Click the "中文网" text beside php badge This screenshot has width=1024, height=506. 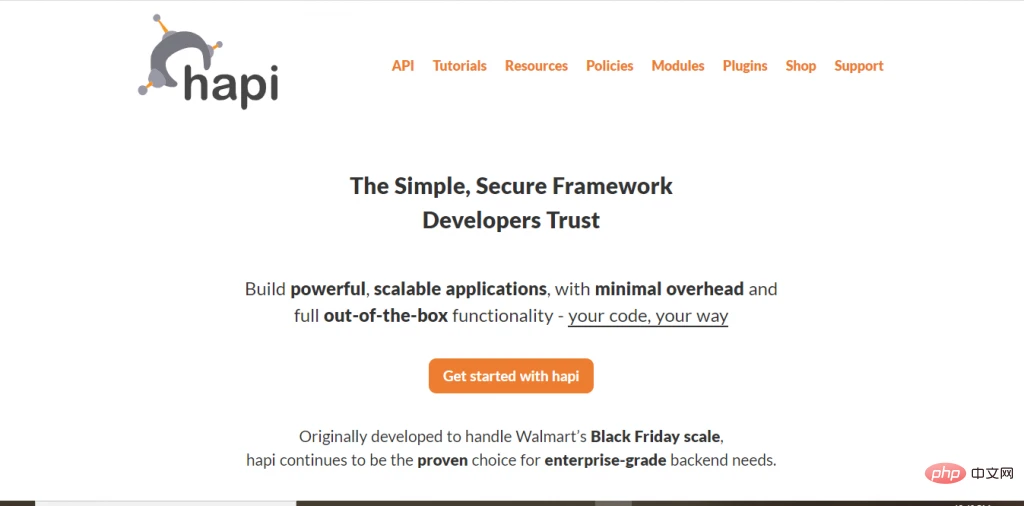pyautogui.click(x=989, y=471)
